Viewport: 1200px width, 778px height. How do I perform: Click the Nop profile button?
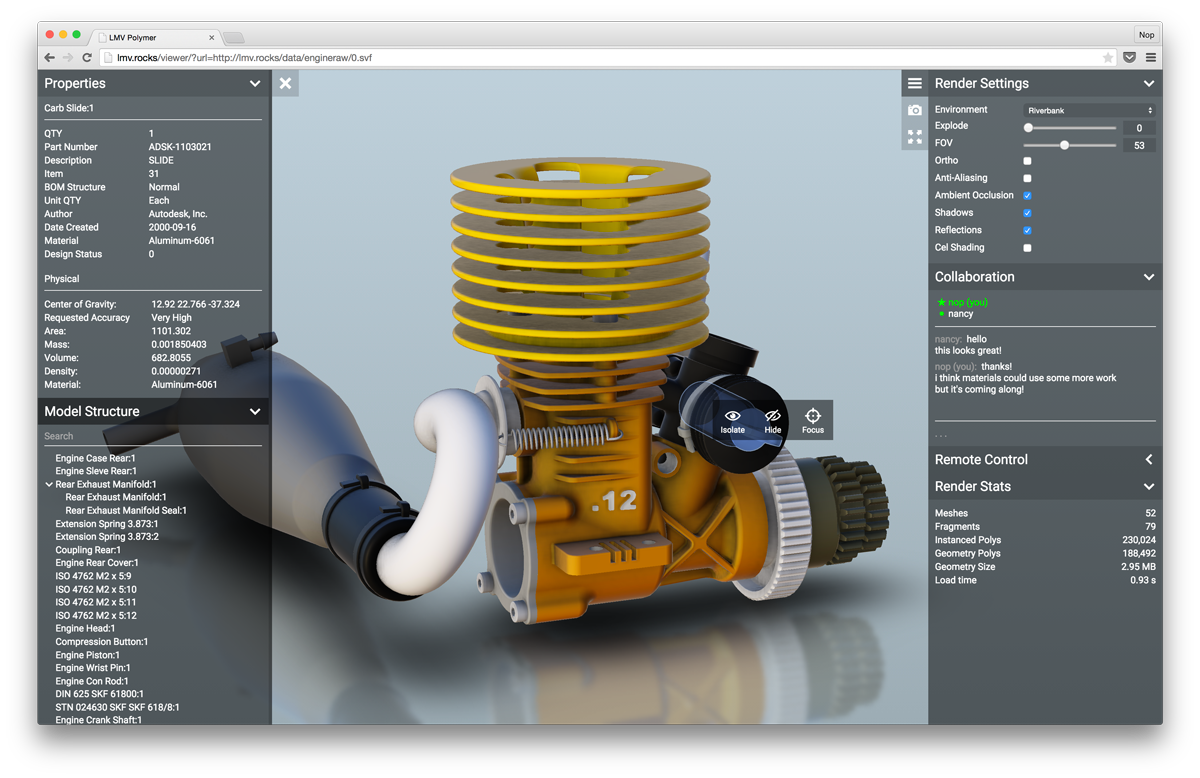1146,35
